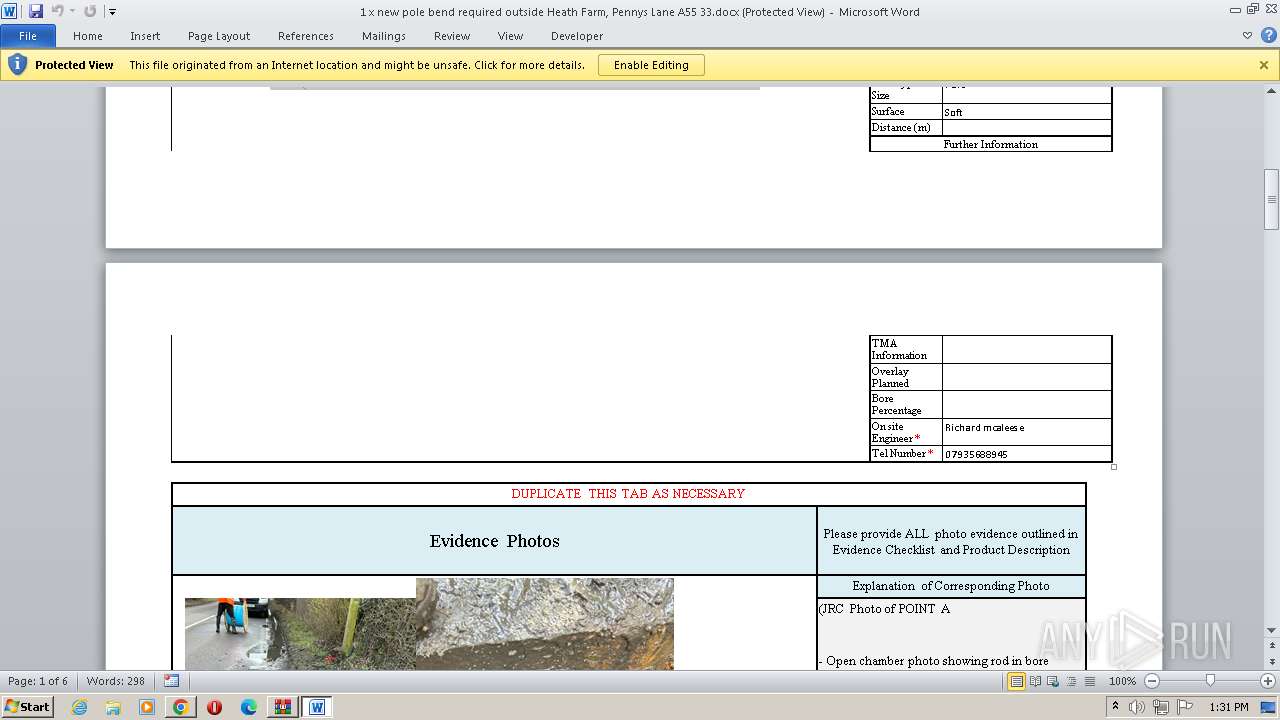
Task: Click the 07935688945 telephone number cell
Action: 1027,454
